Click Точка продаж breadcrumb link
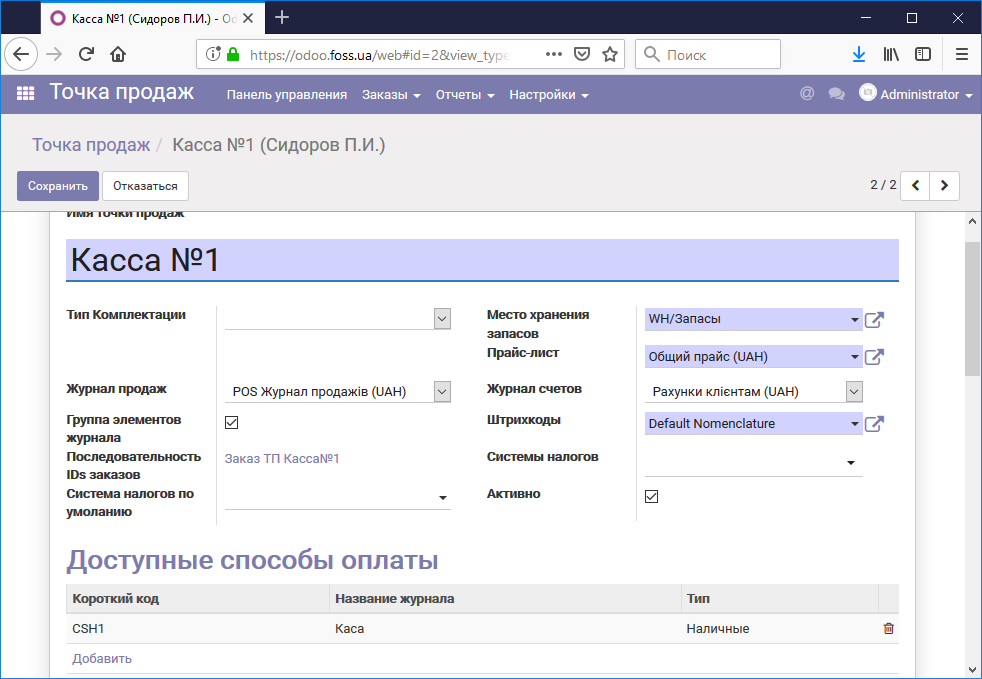Image resolution: width=982 pixels, height=679 pixels. coord(91,145)
